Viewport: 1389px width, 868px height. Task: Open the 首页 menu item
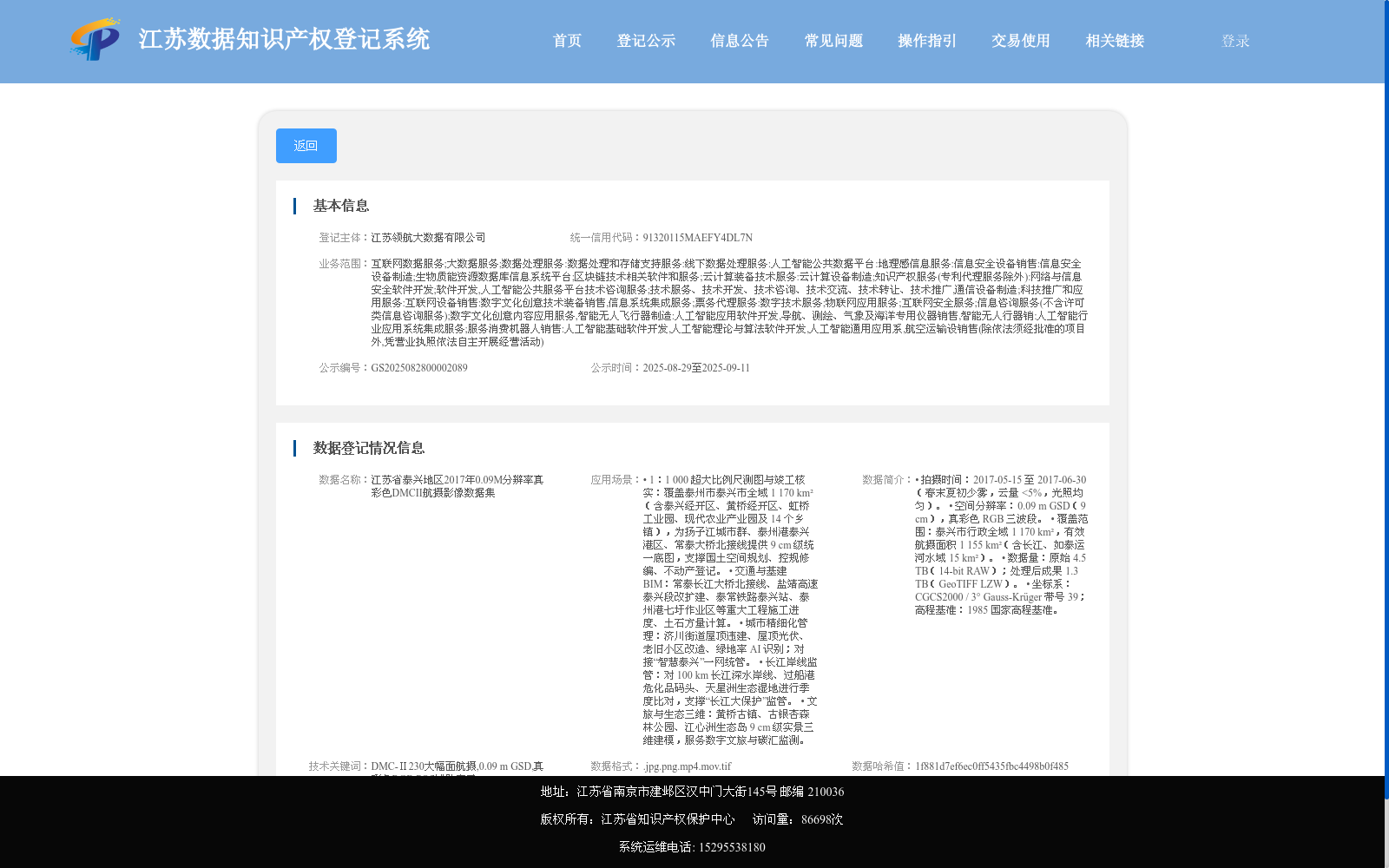tap(568, 41)
